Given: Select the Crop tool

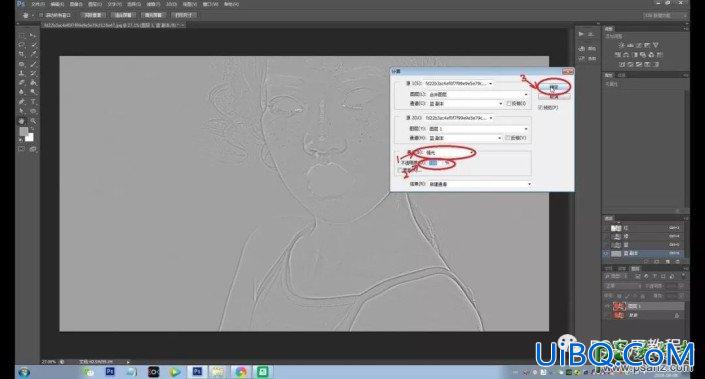Looking at the screenshot, I should [21, 54].
